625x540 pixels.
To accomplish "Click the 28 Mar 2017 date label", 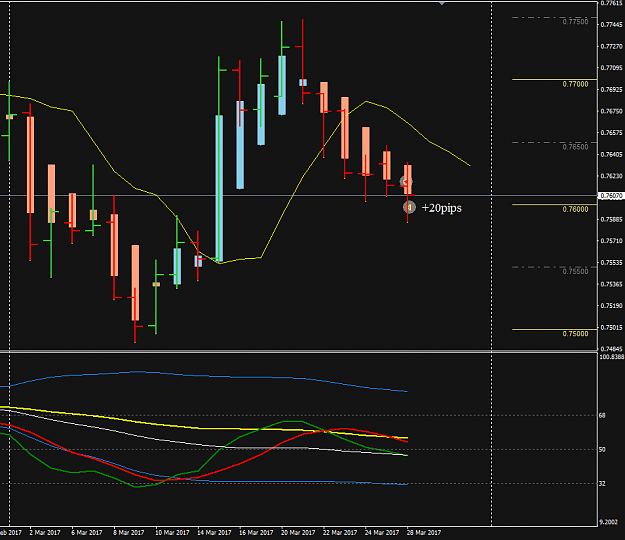I will tap(424, 533).
